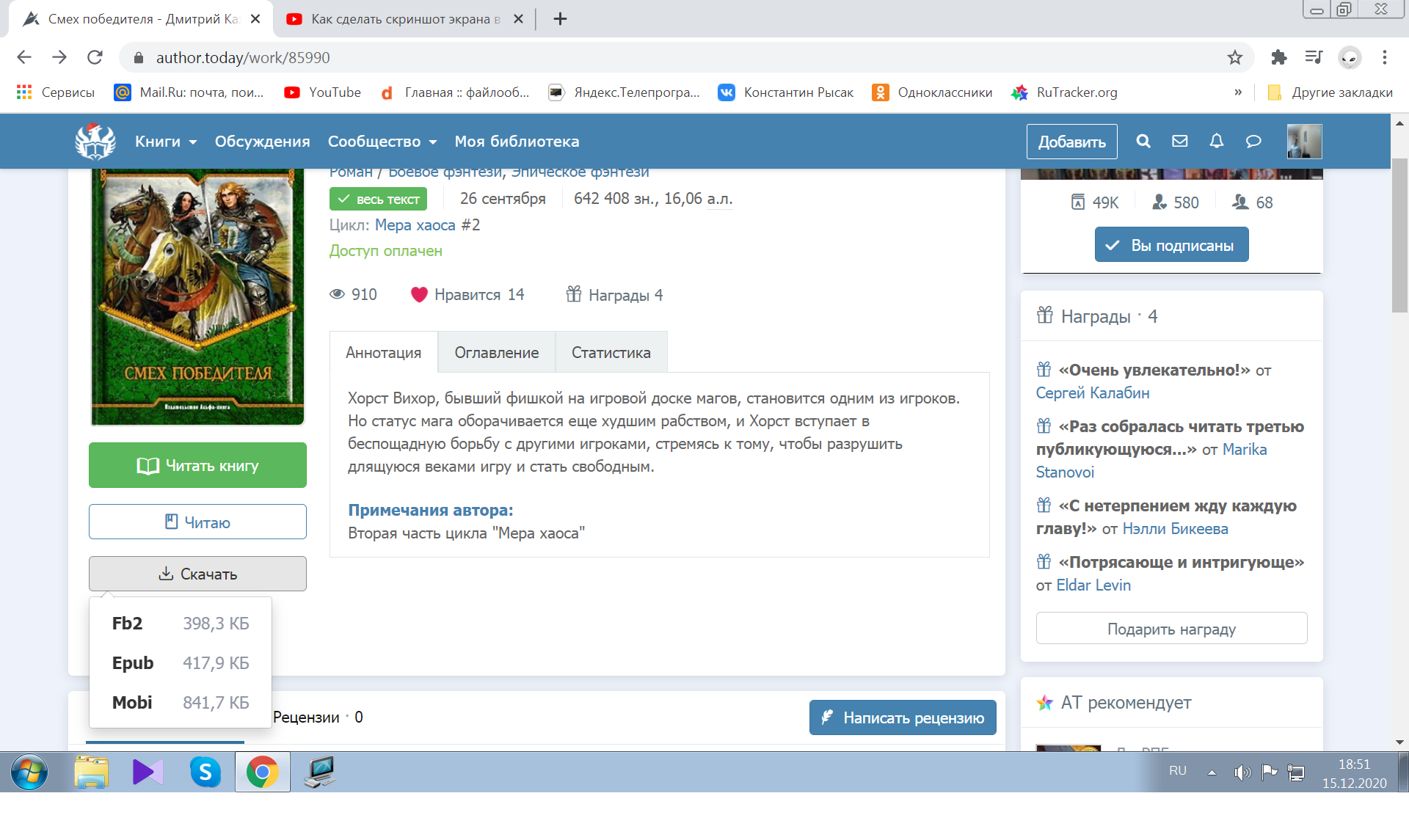The image size is (1409, 840).
Task: Toggle the Вы подписаны subscription button
Action: (x=1171, y=245)
